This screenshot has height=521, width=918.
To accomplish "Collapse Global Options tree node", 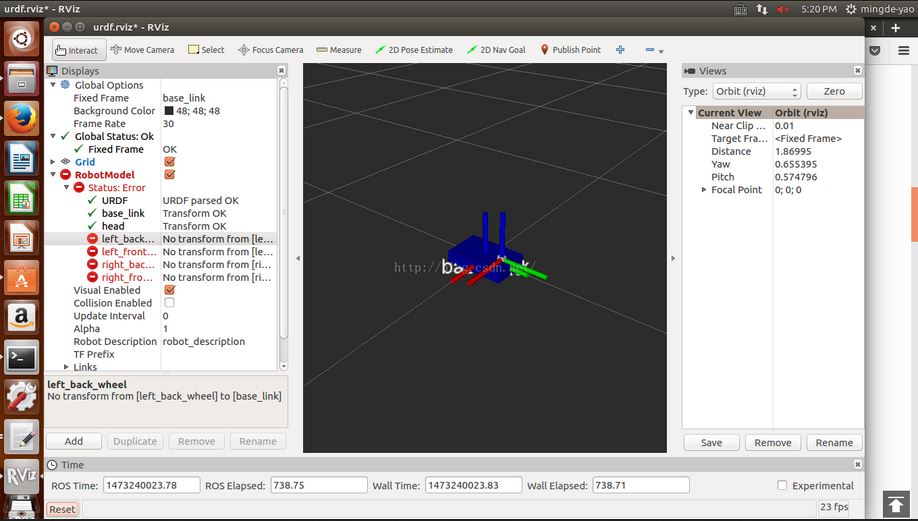I will pyautogui.click(x=53, y=85).
